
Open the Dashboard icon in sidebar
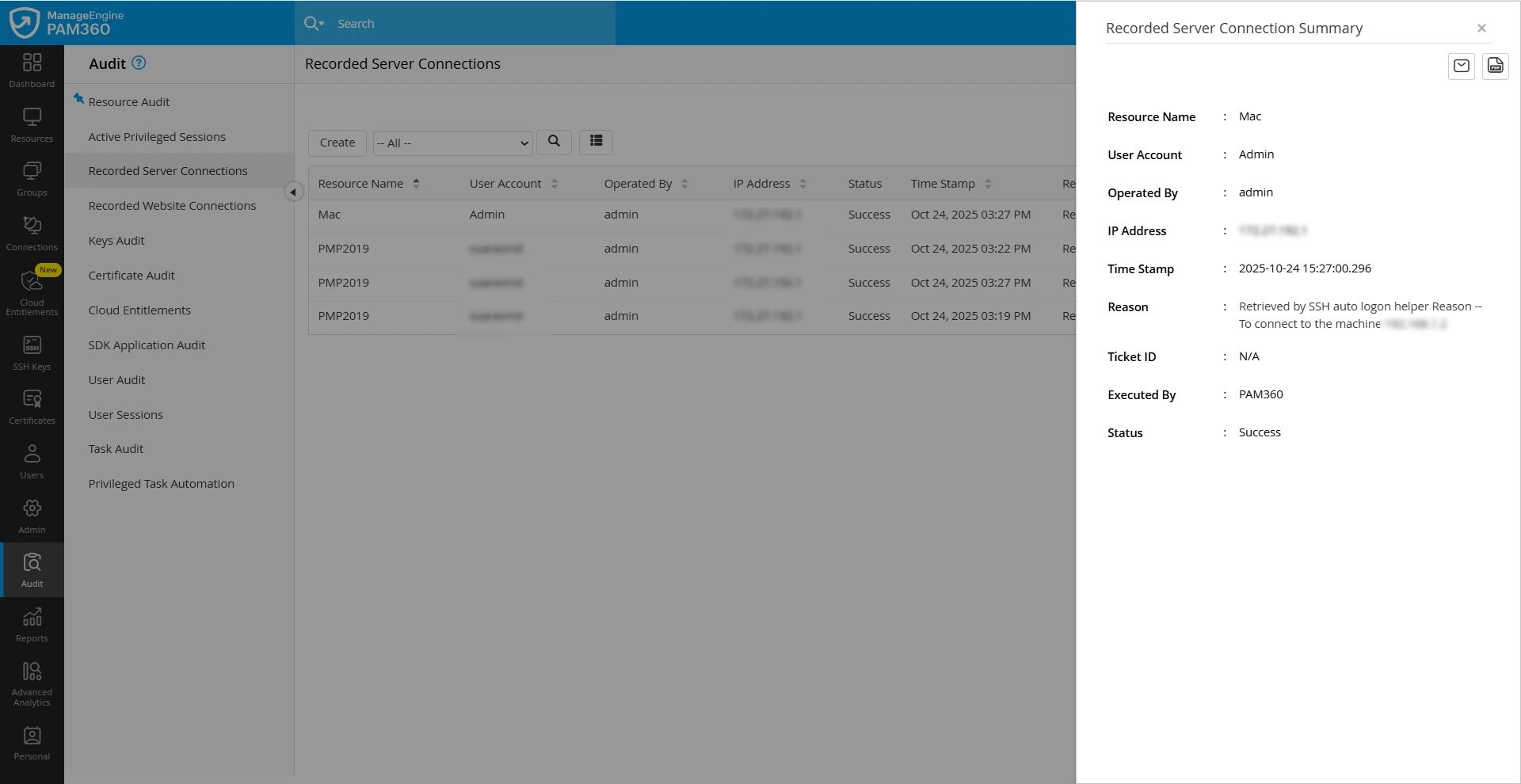pyautogui.click(x=32, y=70)
